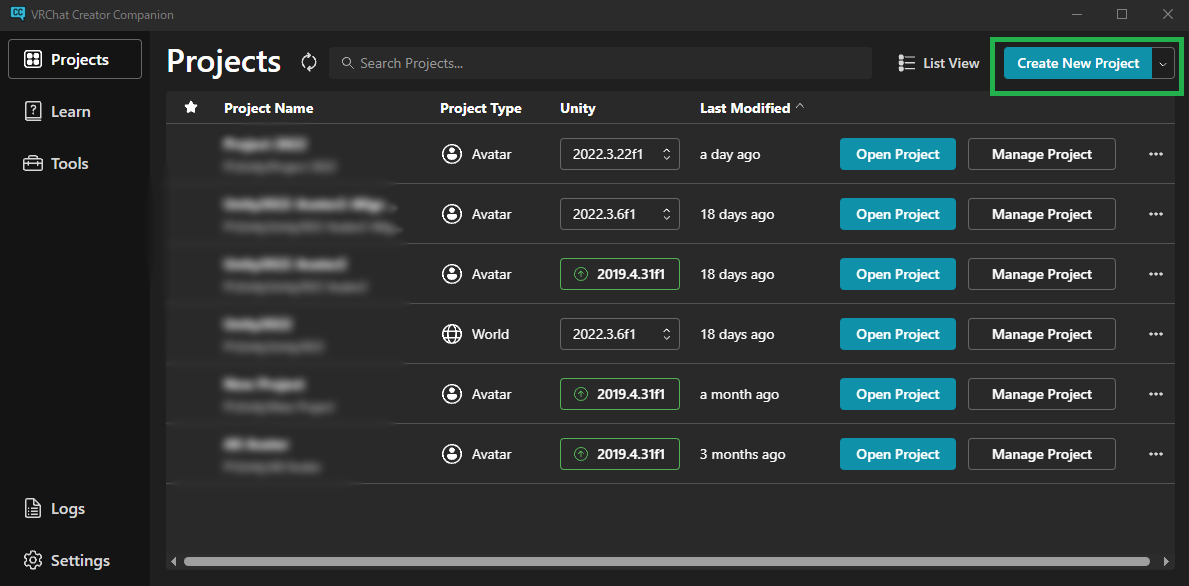Click the scrollbar right arrow
This screenshot has height=586, width=1189.
click(1166, 562)
